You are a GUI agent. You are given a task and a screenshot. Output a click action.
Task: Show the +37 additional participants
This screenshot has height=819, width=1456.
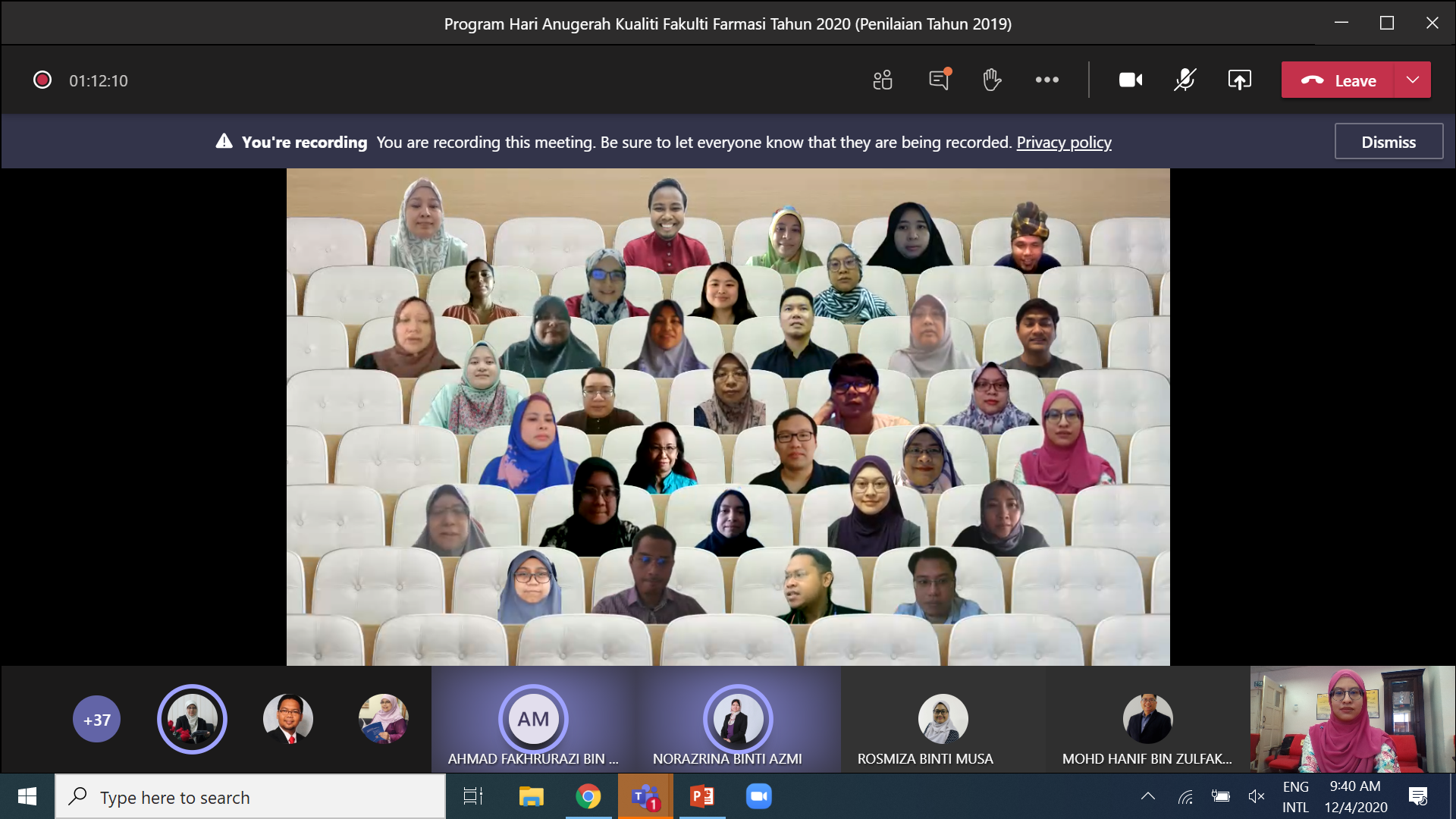(96, 720)
